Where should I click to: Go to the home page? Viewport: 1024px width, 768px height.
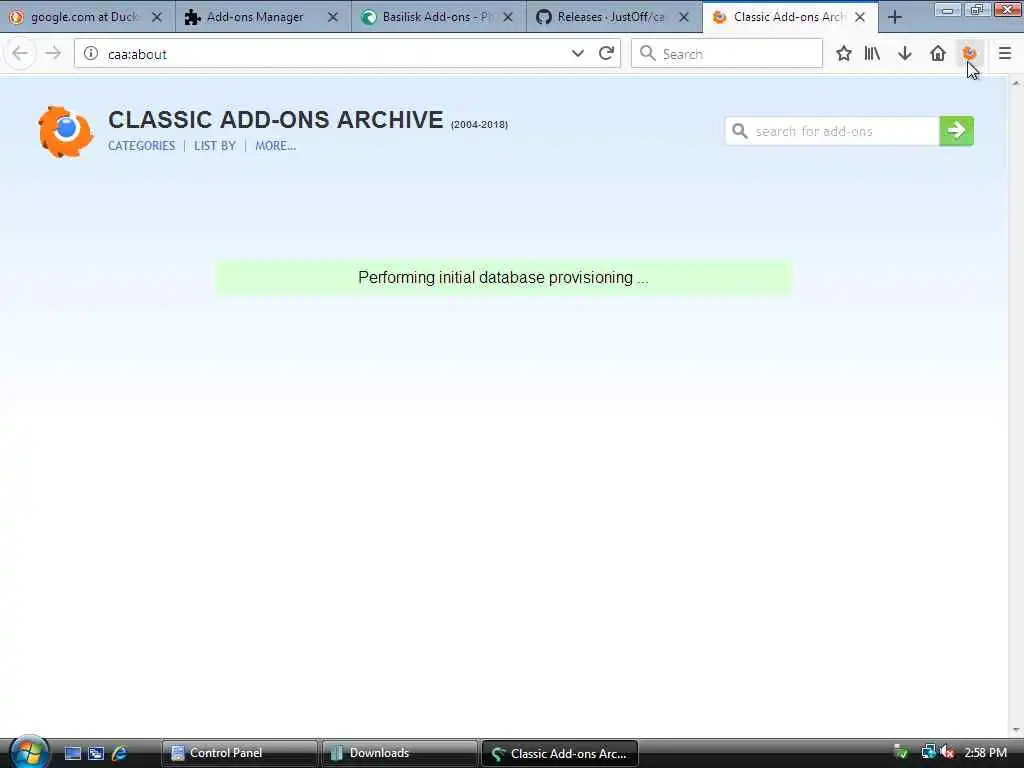pyautogui.click(x=938, y=54)
